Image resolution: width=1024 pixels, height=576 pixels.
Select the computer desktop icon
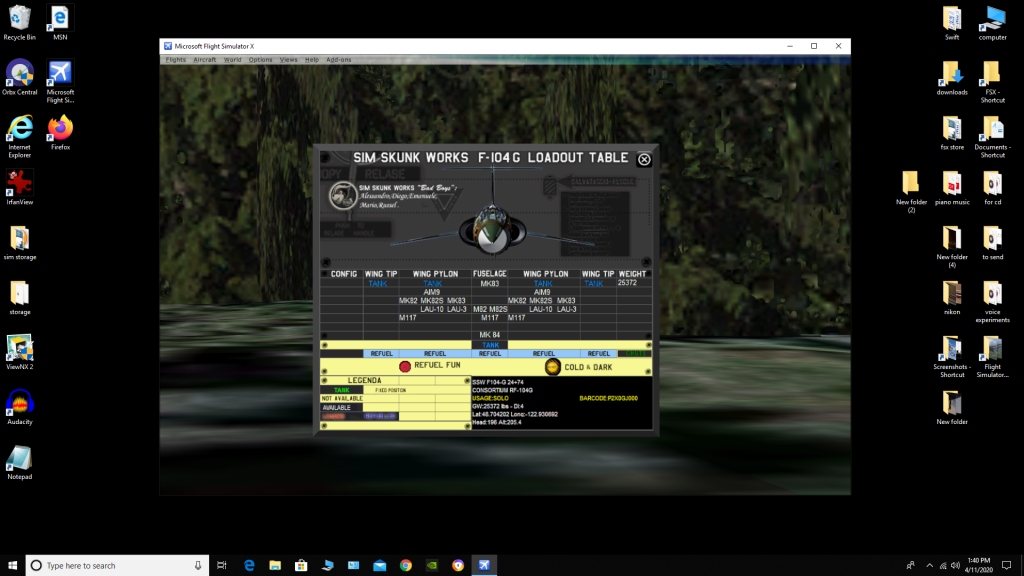tap(993, 23)
